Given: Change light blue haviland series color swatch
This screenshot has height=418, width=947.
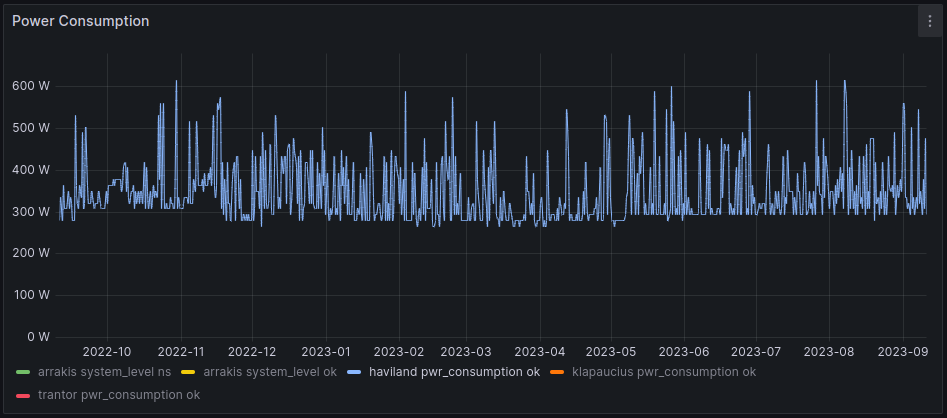Looking at the screenshot, I should (355, 372).
